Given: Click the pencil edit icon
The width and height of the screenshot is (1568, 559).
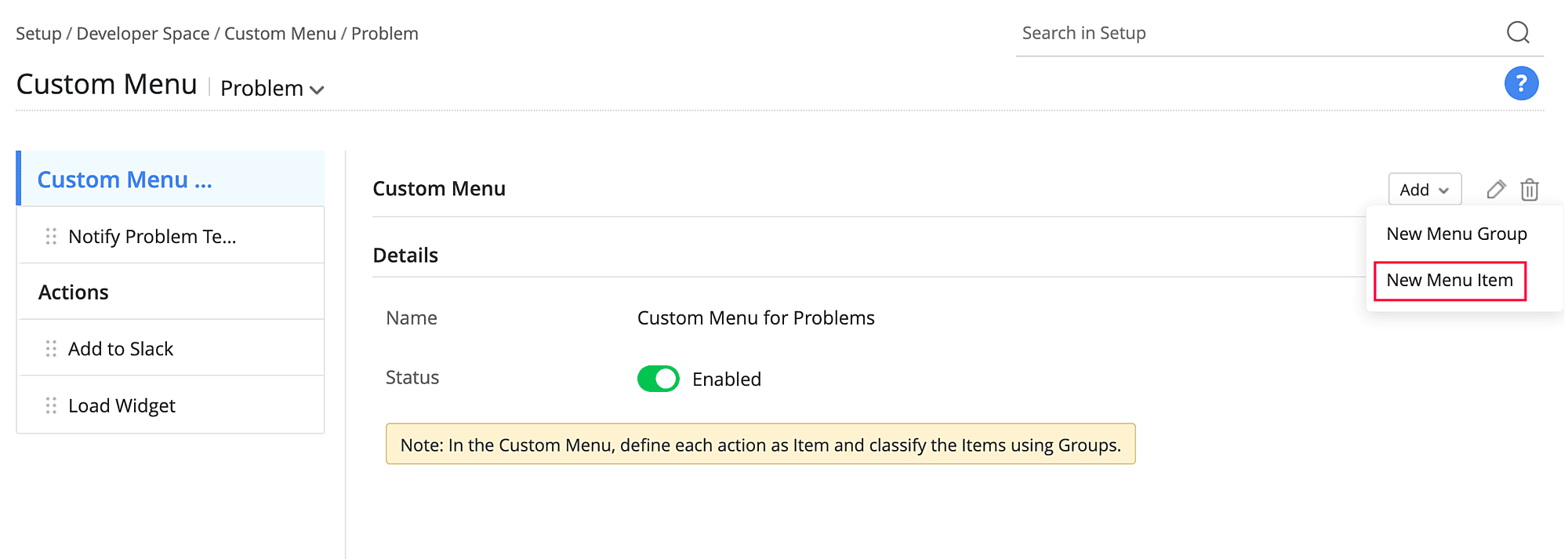Looking at the screenshot, I should click(1496, 189).
